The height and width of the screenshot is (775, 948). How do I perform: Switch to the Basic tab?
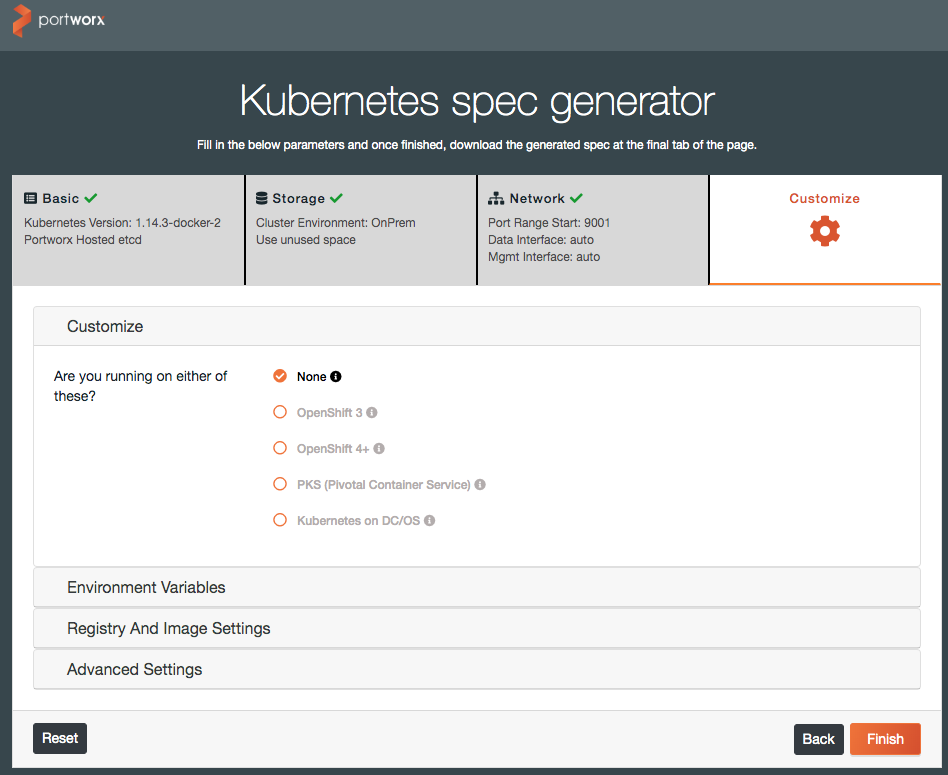pyautogui.click(x=128, y=230)
